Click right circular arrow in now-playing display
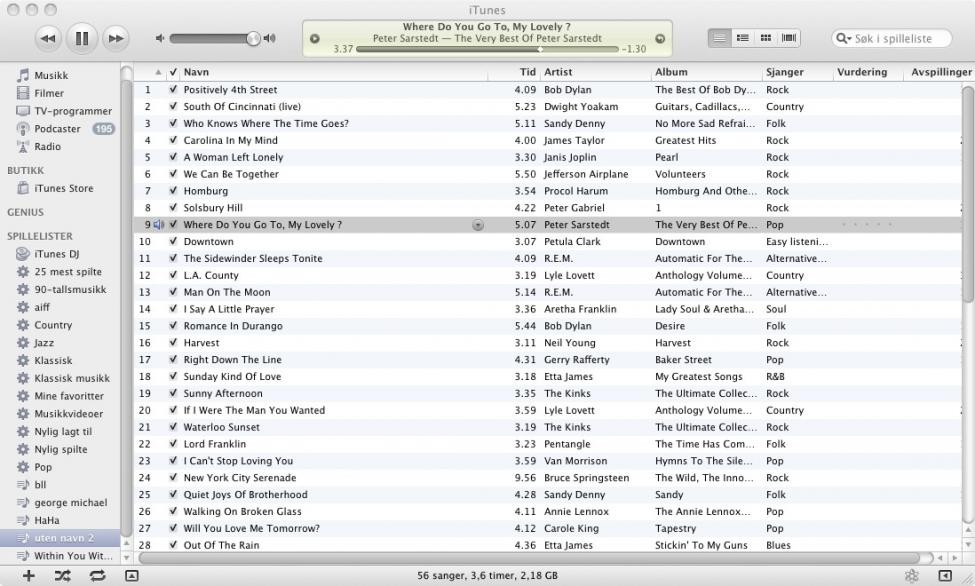 pyautogui.click(x=660, y=39)
